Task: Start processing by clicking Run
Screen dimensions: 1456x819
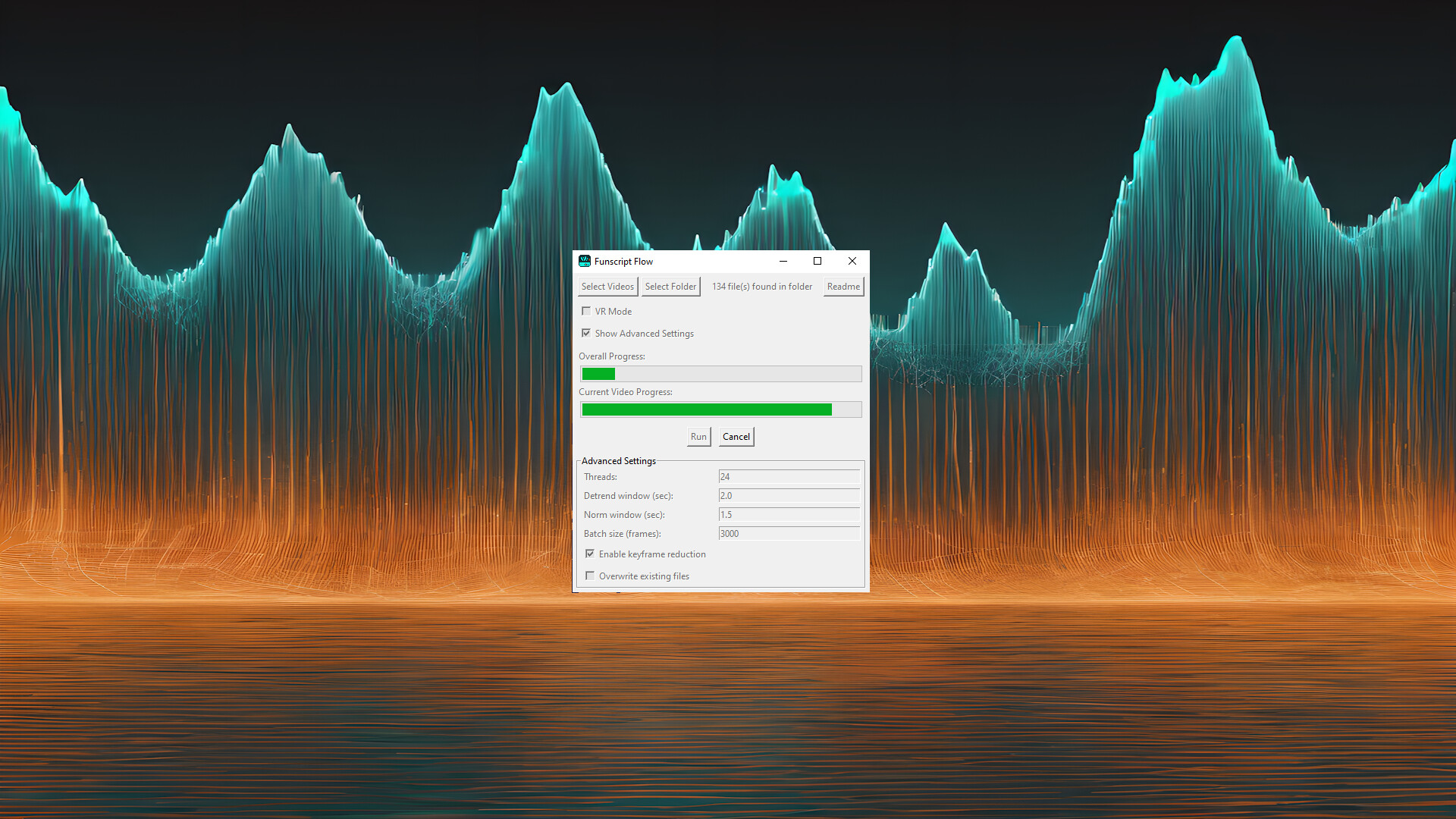Action: pos(698,436)
